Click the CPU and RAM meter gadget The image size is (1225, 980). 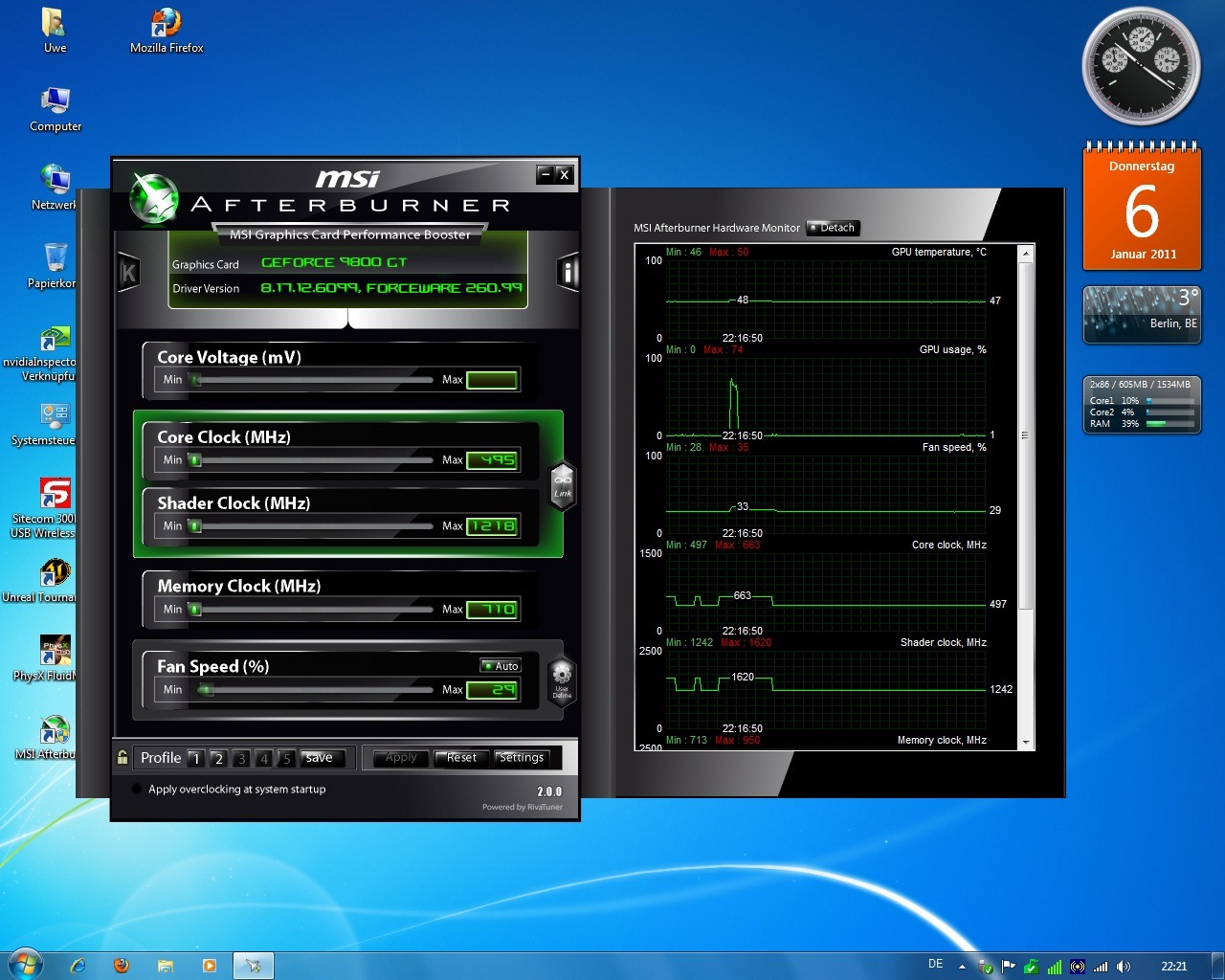pyautogui.click(x=1142, y=405)
